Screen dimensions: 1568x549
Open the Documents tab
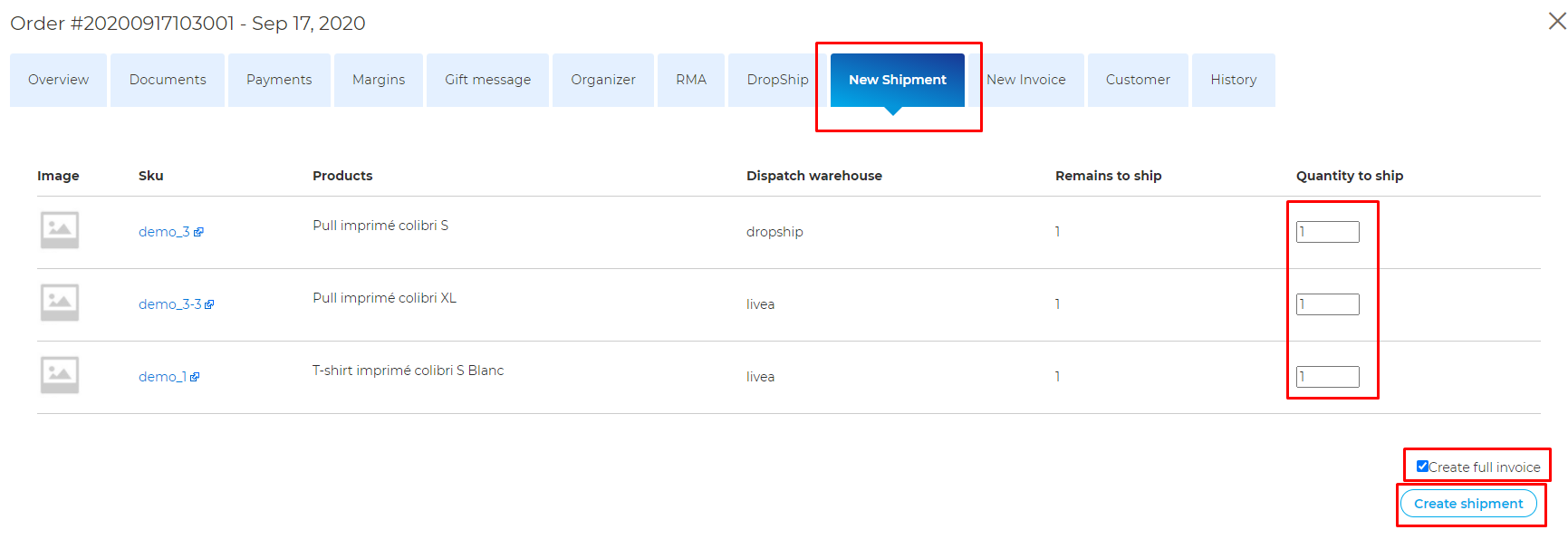tap(168, 80)
